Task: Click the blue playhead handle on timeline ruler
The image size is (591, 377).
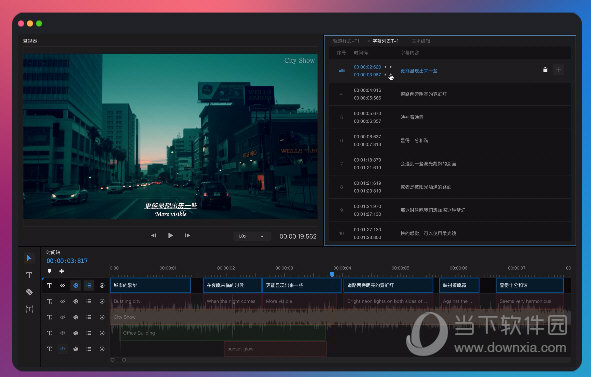Action: click(x=332, y=274)
